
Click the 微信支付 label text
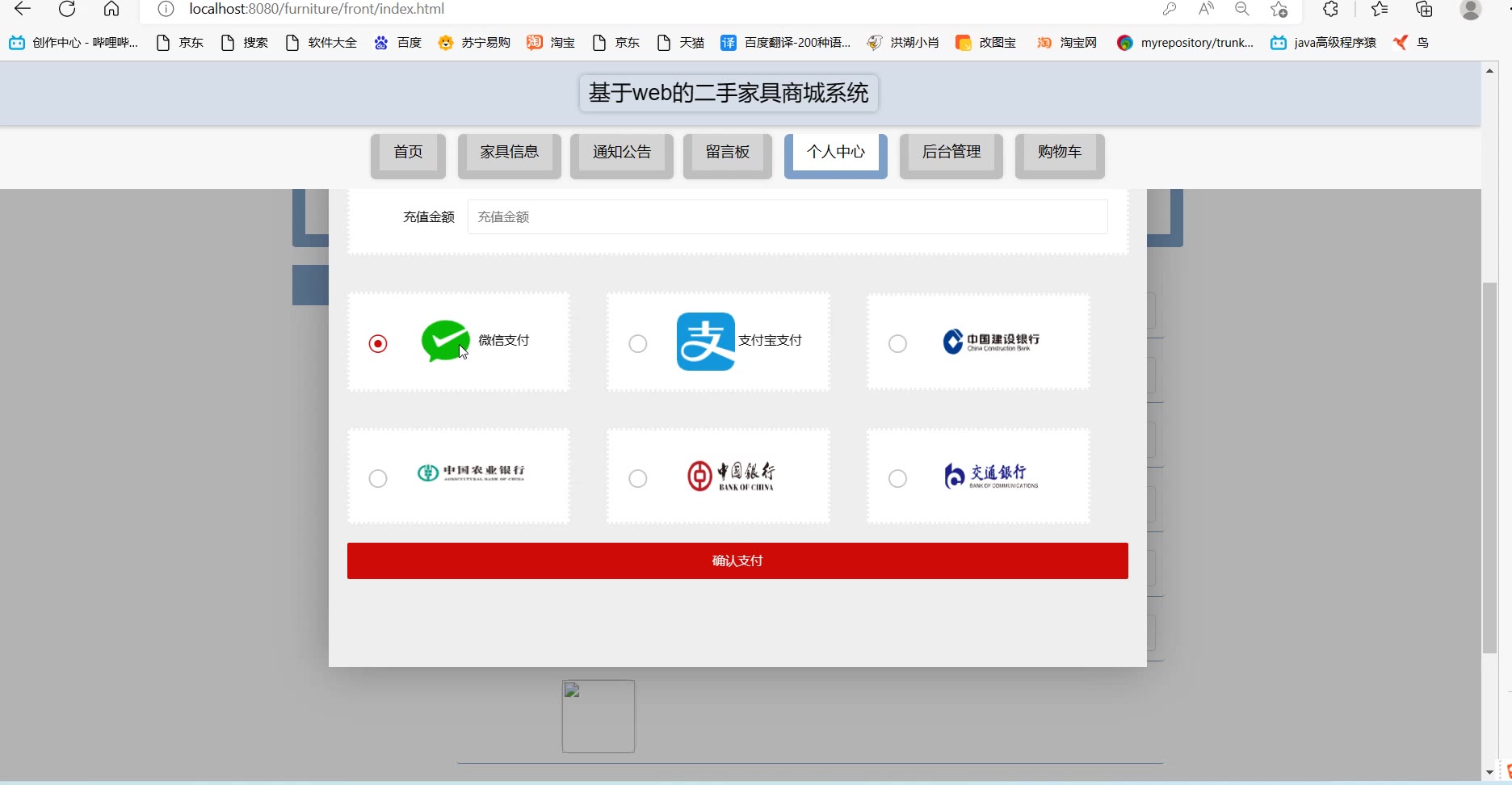click(x=504, y=341)
